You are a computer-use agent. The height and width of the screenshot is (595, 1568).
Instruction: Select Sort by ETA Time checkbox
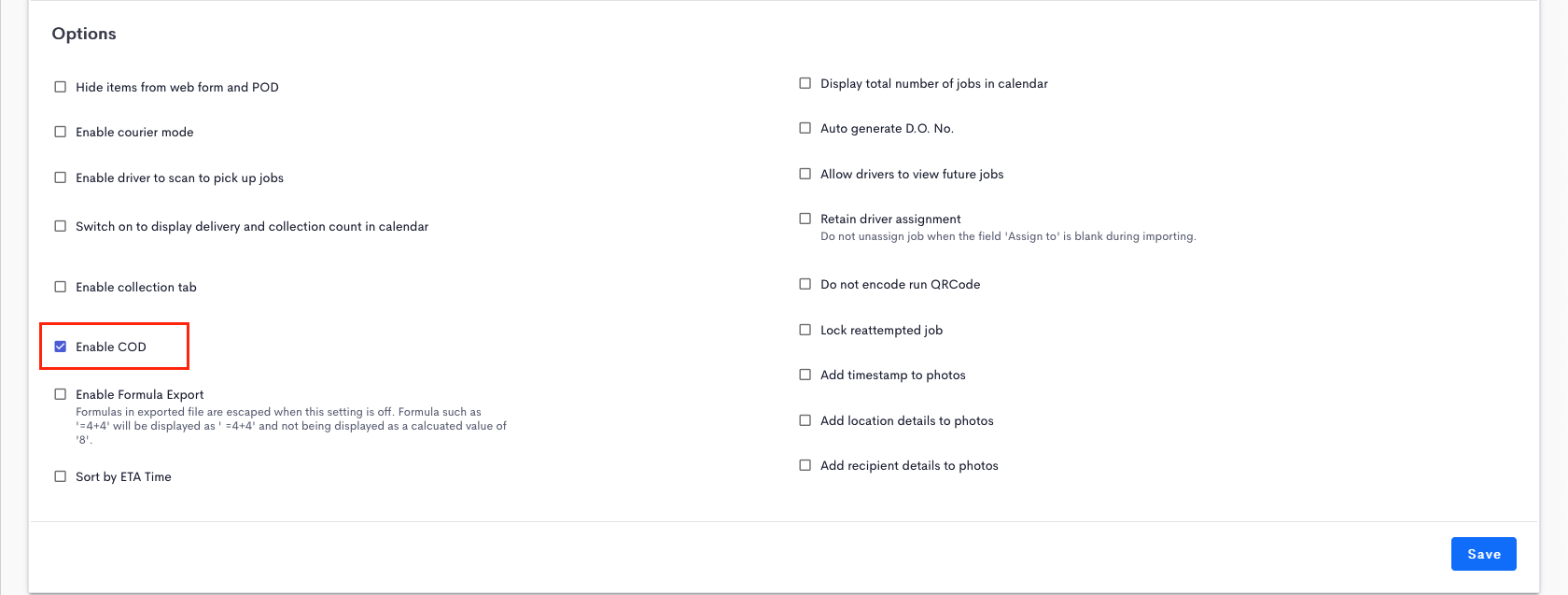point(61,476)
